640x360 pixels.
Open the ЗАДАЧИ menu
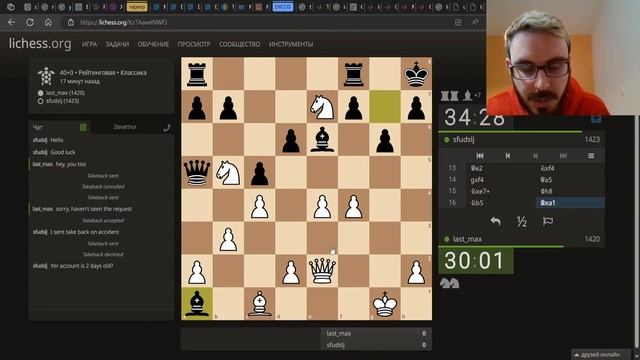117,44
